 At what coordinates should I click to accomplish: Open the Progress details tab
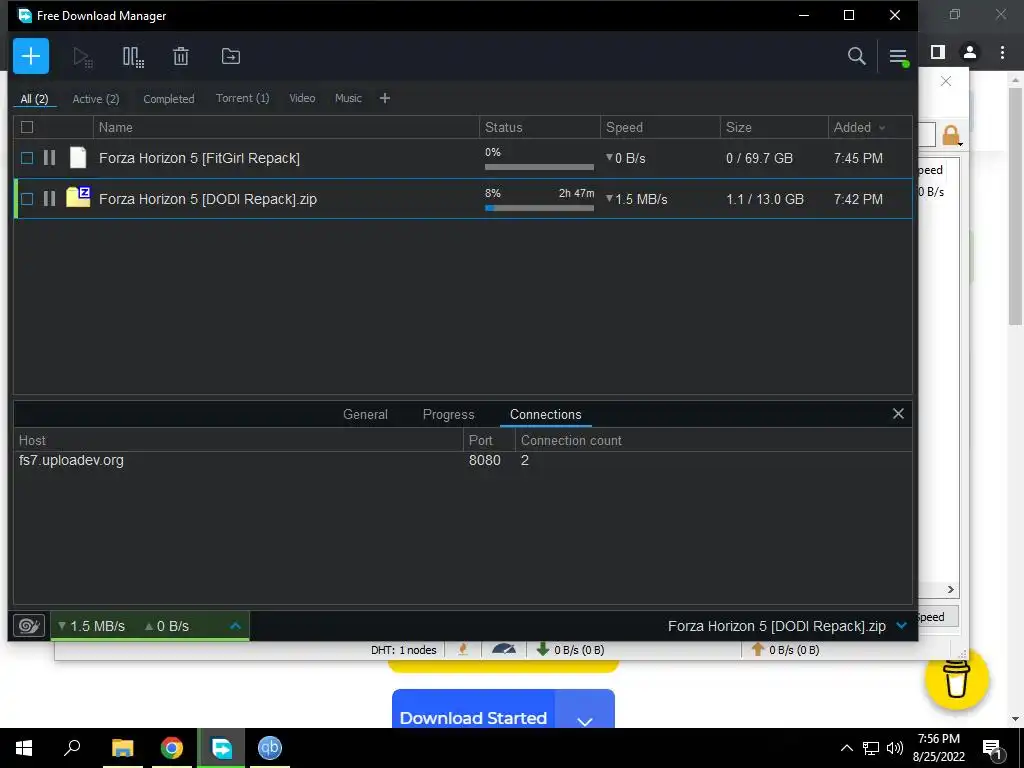(448, 414)
